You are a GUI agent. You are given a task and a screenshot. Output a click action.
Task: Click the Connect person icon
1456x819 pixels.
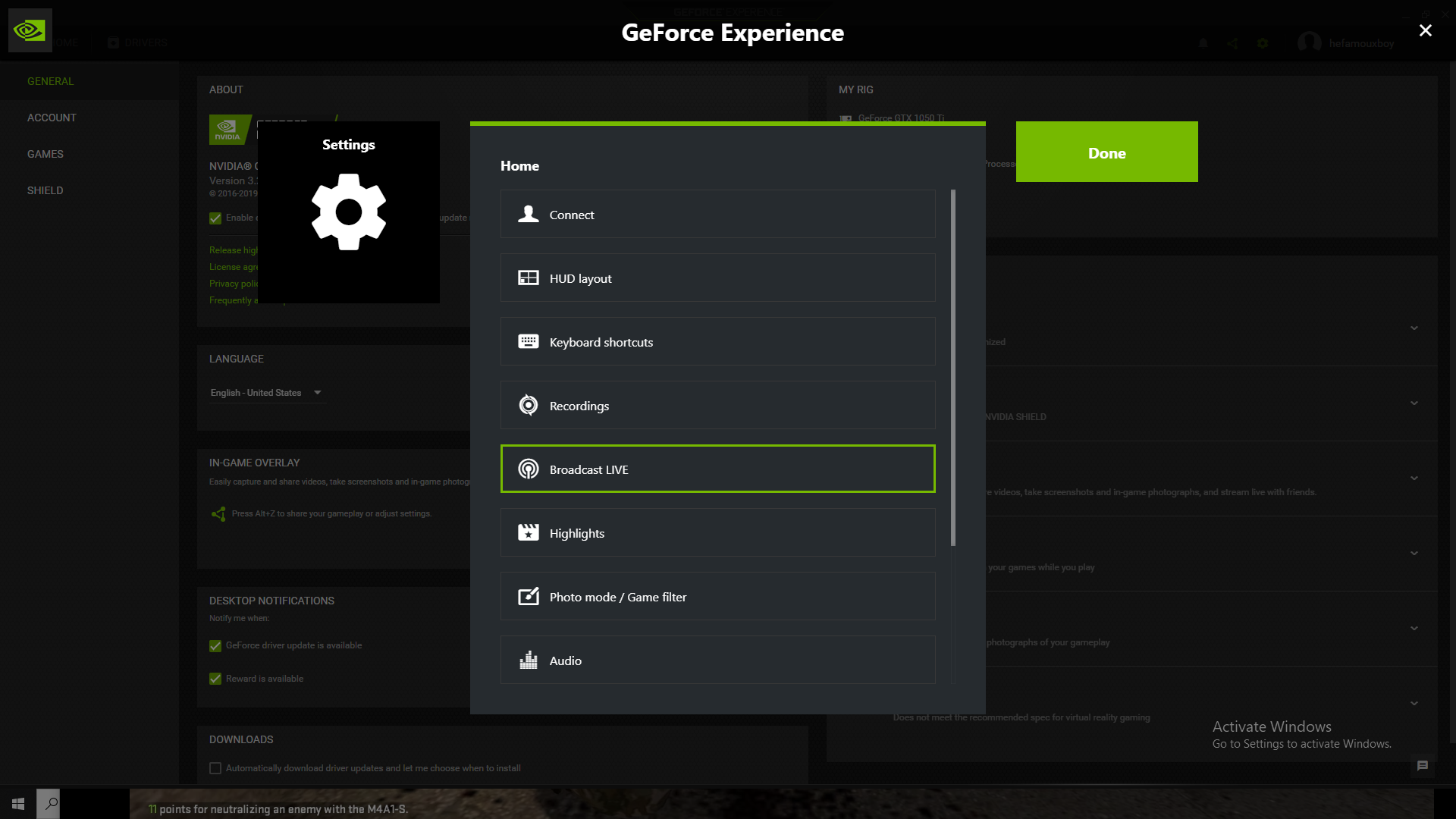pyautogui.click(x=529, y=215)
